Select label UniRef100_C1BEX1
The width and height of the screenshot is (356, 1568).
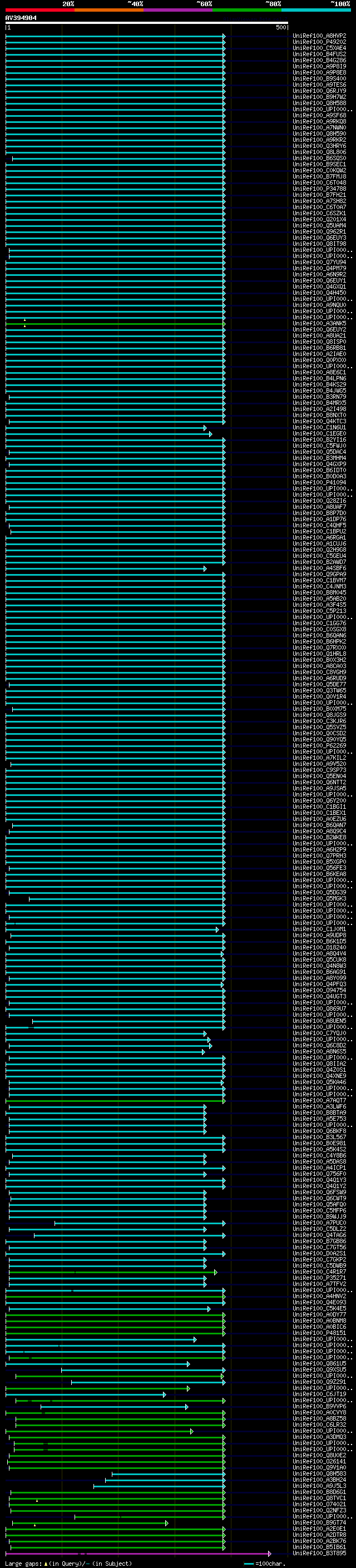pyautogui.click(x=319, y=813)
